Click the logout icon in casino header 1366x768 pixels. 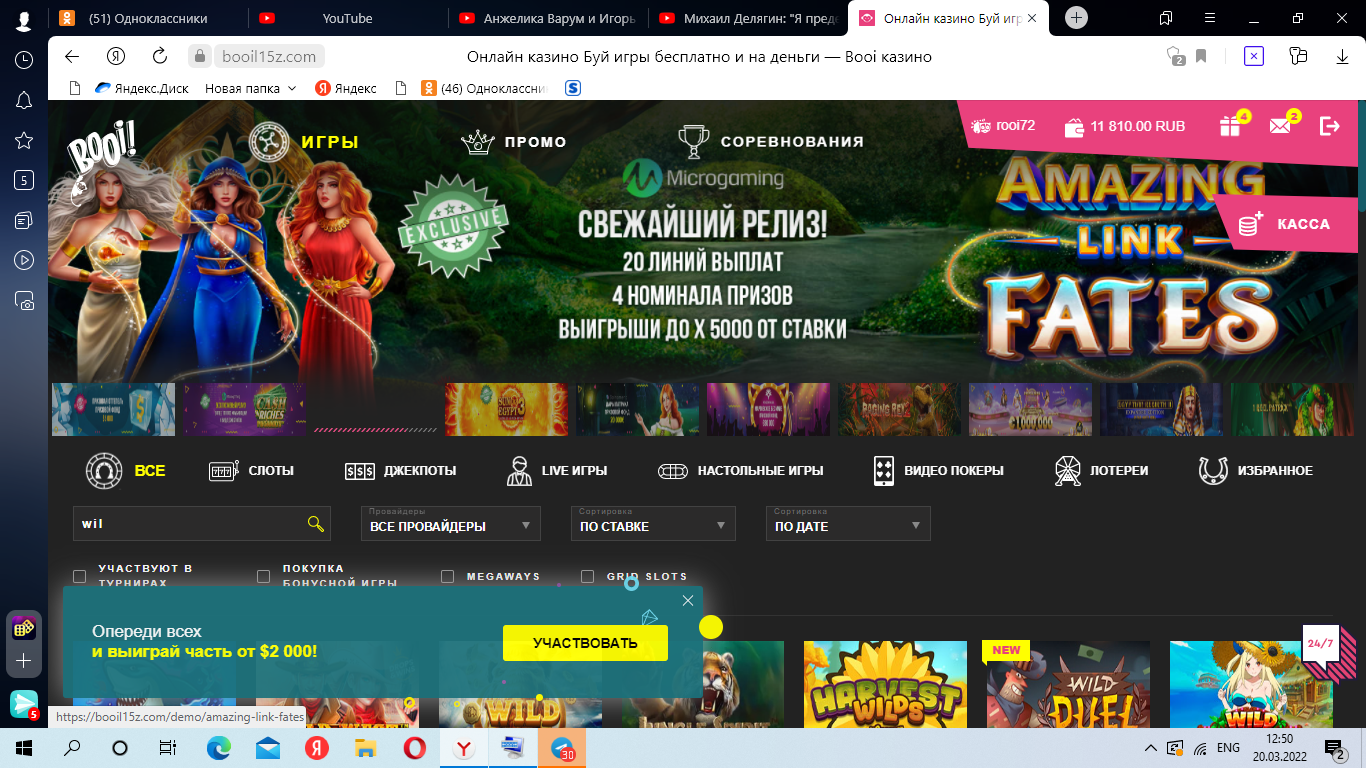[1330, 126]
